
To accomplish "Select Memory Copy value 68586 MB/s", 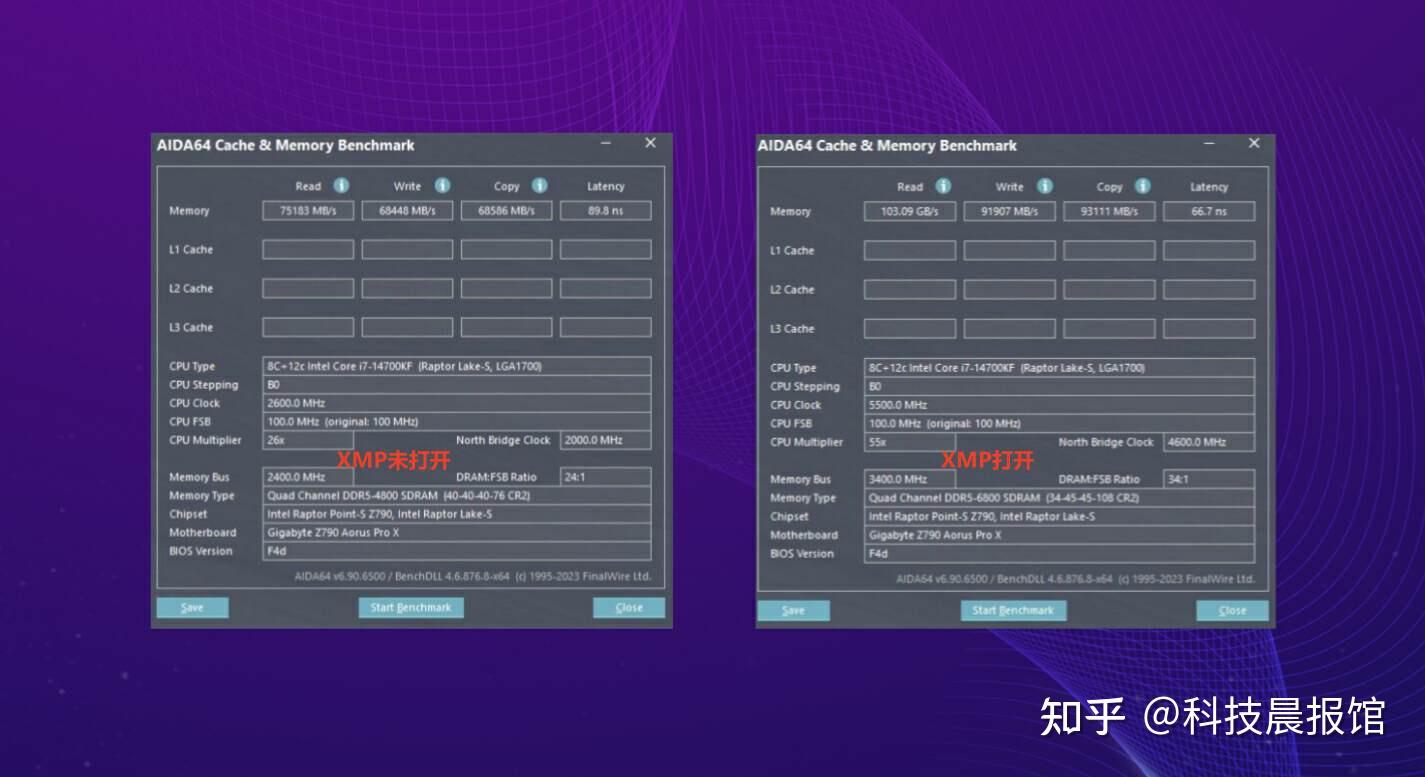I will pyautogui.click(x=506, y=211).
